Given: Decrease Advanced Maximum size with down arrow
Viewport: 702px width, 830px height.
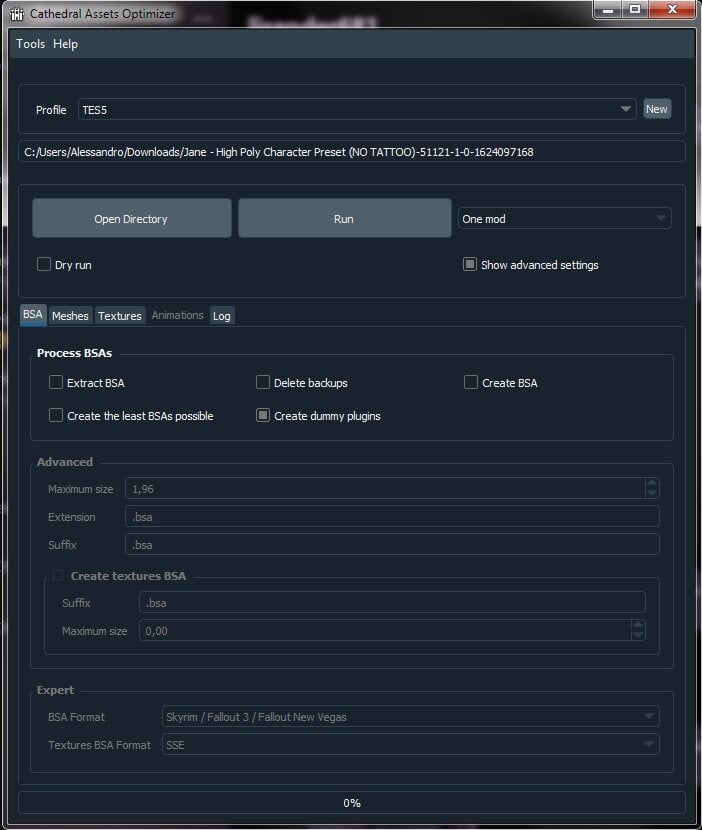Looking at the screenshot, I should tap(652, 493).
